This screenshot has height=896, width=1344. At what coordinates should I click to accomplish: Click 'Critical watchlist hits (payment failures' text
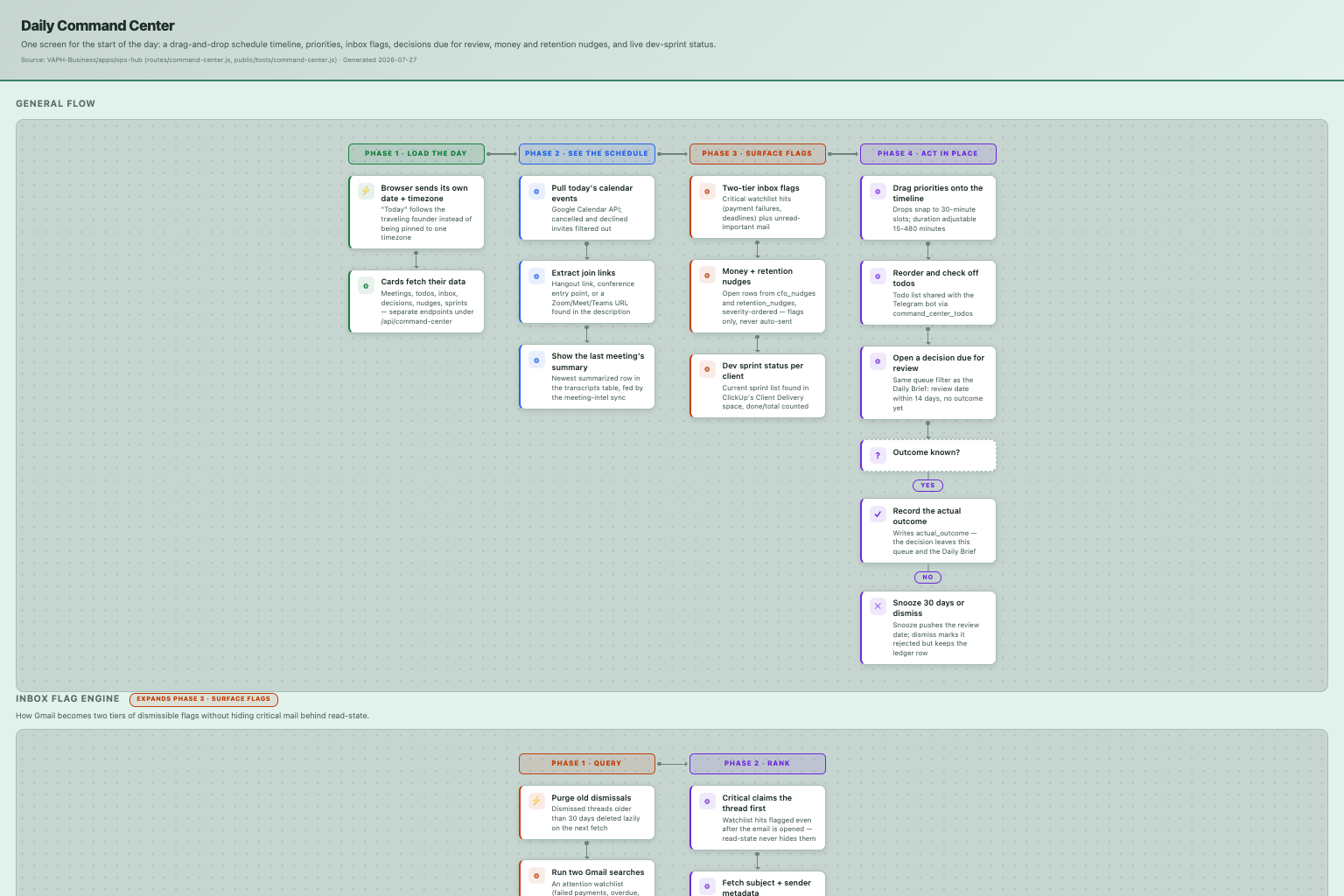pos(761,213)
